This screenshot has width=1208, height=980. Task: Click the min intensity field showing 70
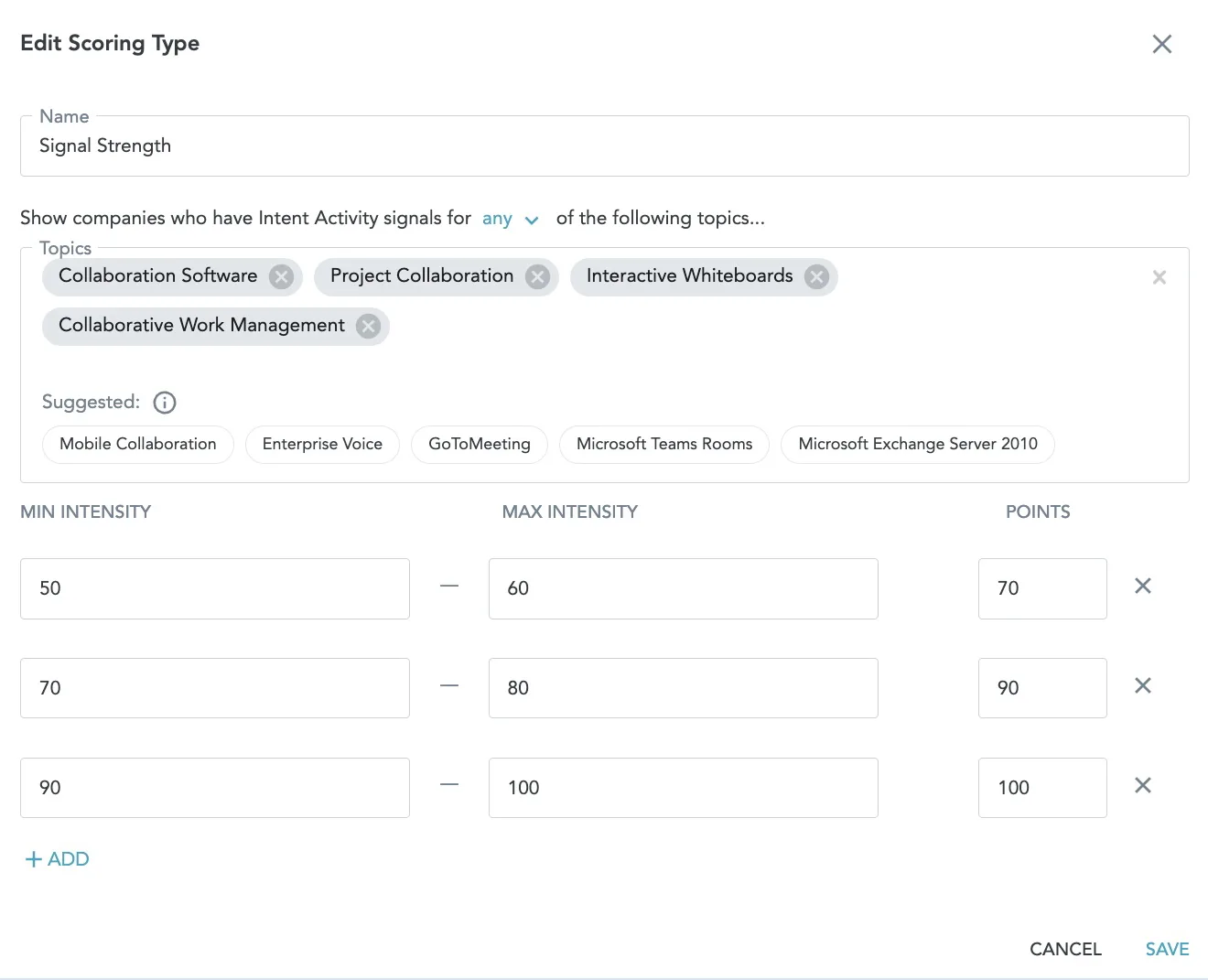pos(215,688)
